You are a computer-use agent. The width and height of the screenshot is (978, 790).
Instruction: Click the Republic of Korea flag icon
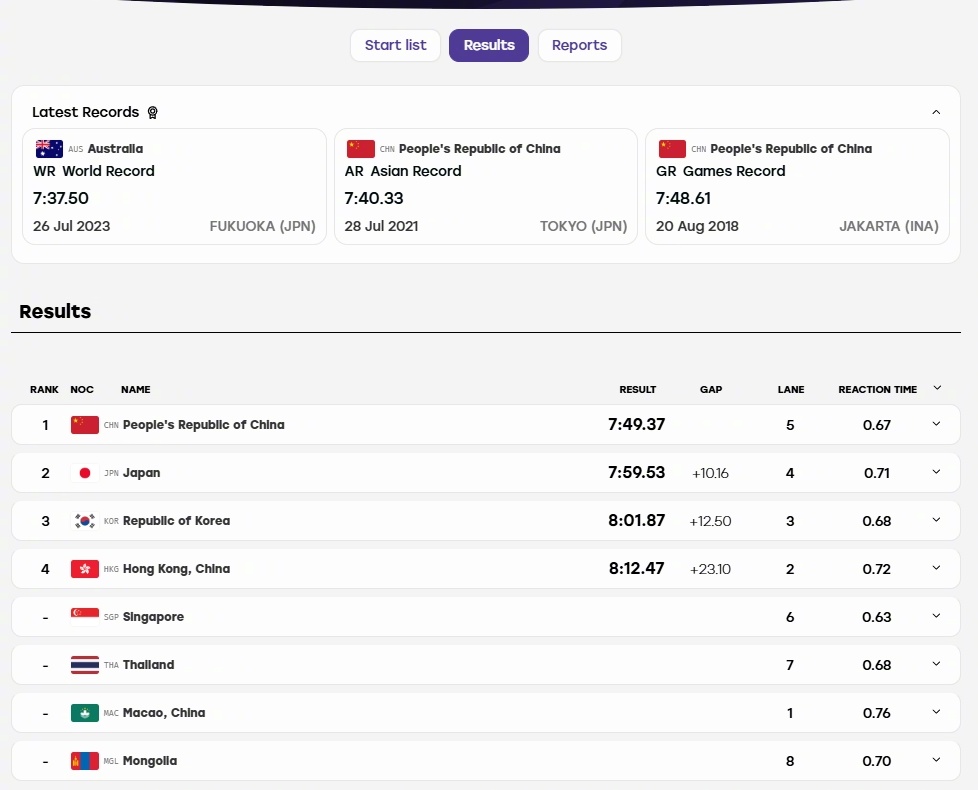pos(85,521)
